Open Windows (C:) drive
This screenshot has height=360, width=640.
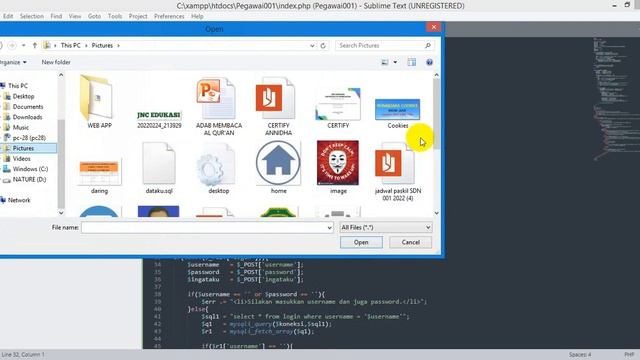pos(30,169)
